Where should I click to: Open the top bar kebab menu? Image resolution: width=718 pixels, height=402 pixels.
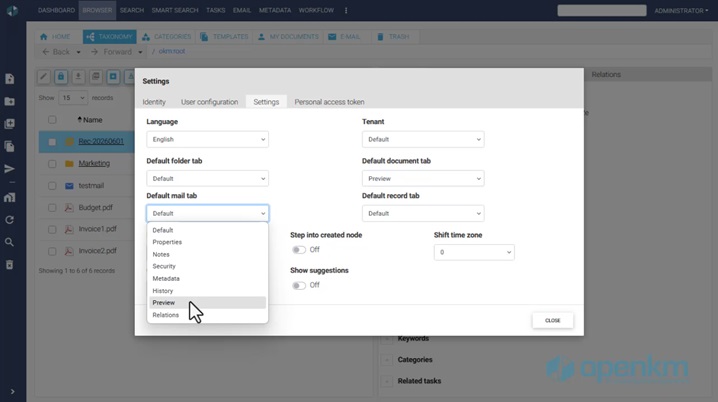point(346,10)
